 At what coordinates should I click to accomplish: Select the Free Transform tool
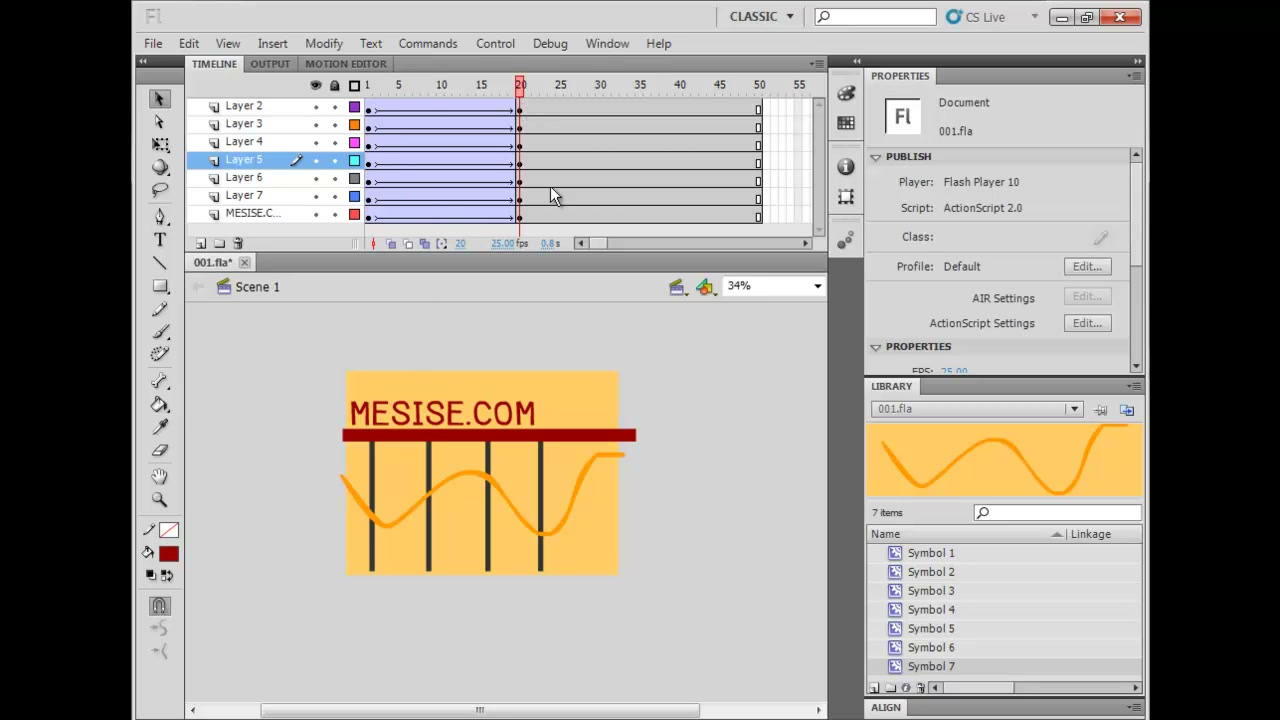[160, 144]
